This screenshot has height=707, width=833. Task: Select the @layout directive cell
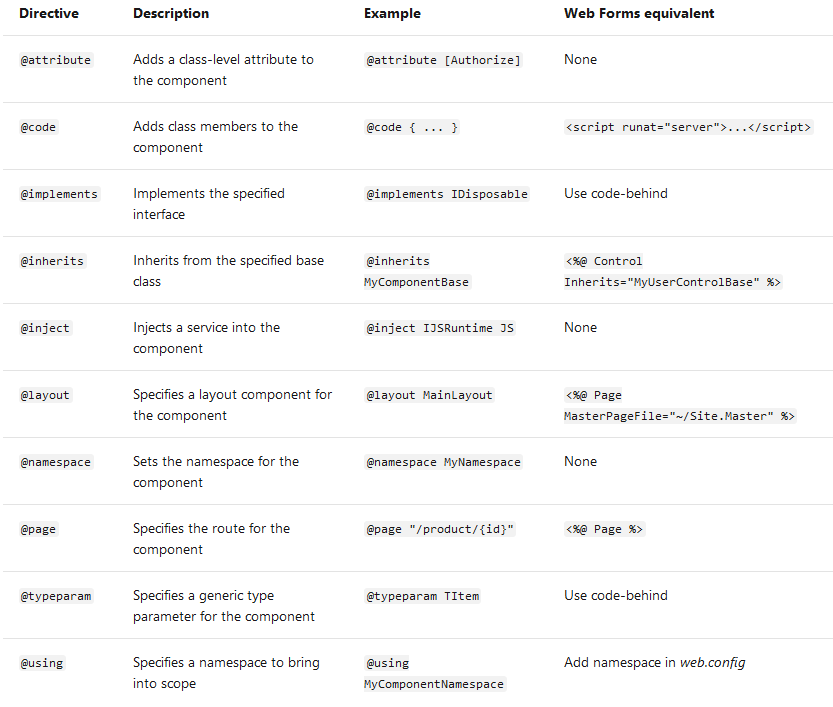(x=46, y=395)
